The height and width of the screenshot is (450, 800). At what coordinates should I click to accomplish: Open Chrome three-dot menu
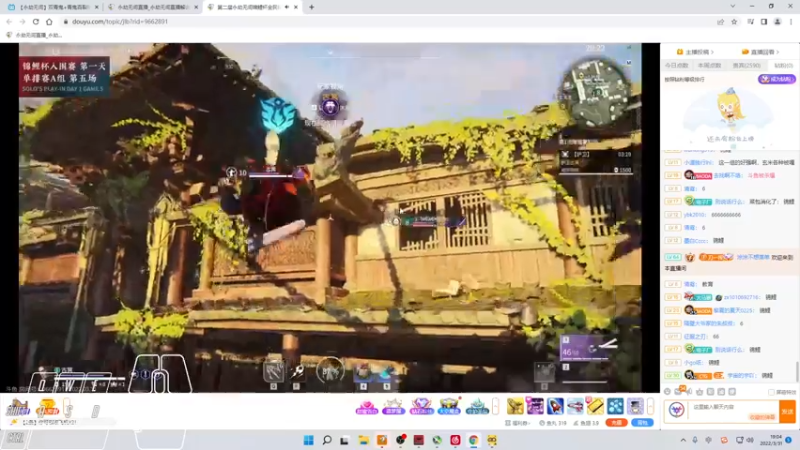point(791,21)
